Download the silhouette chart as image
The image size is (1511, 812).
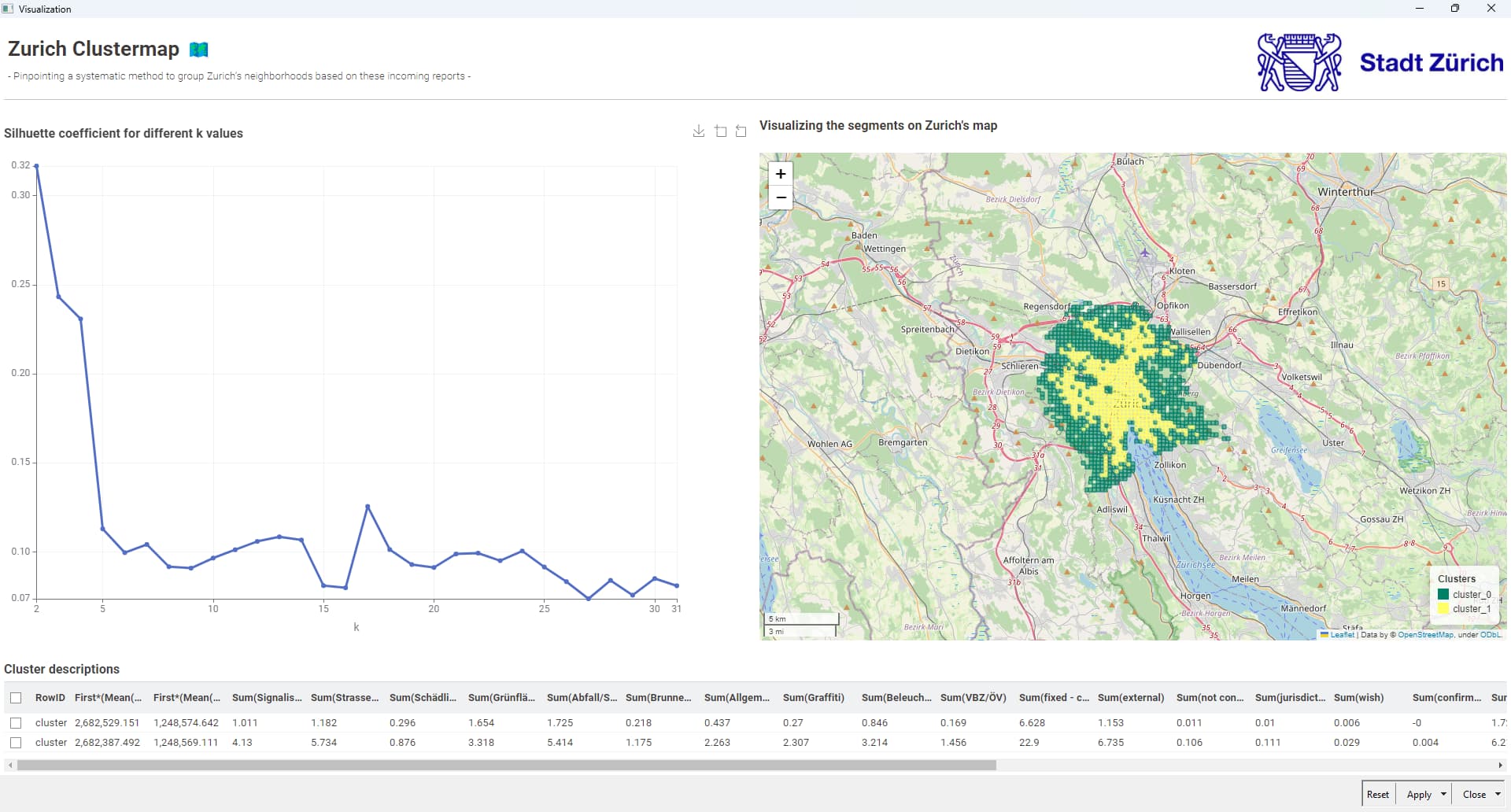(x=698, y=131)
